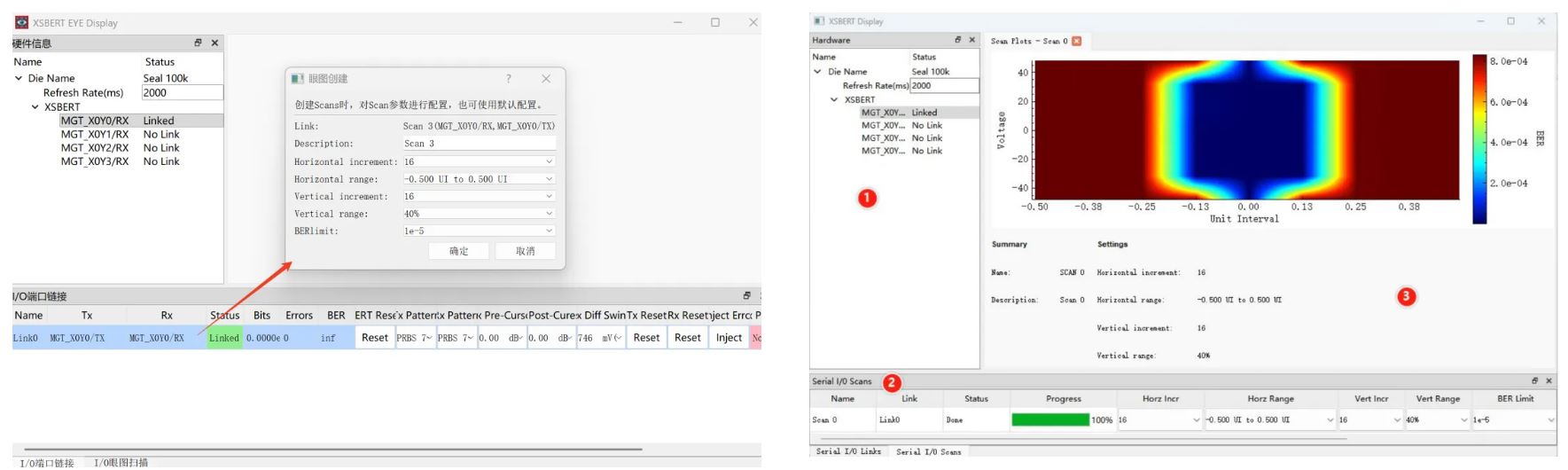Viewport: 1568px width, 470px height.
Task: Float the Serial I/O Scans panel
Action: 1534,380
